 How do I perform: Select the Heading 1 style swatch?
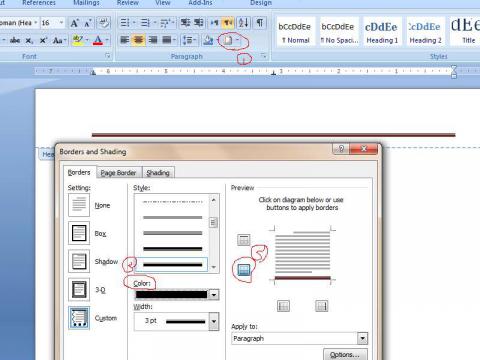(382, 32)
